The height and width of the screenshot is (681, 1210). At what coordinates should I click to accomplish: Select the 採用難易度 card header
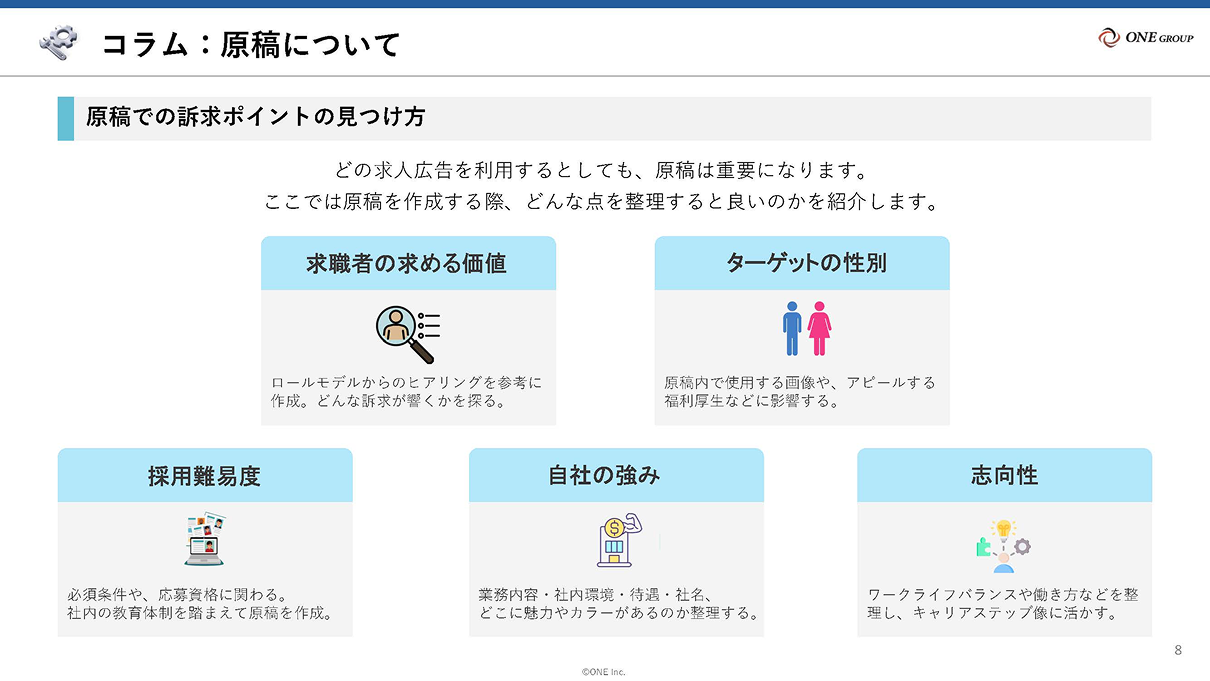[205, 475]
